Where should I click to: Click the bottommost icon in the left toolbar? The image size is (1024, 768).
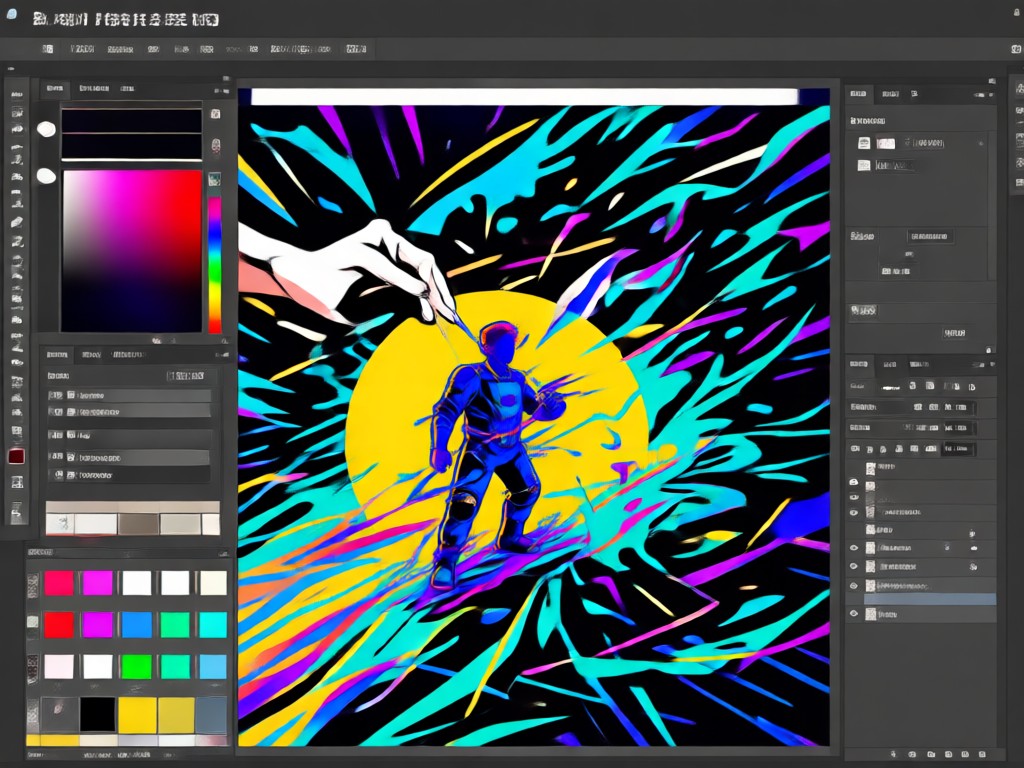[17, 511]
